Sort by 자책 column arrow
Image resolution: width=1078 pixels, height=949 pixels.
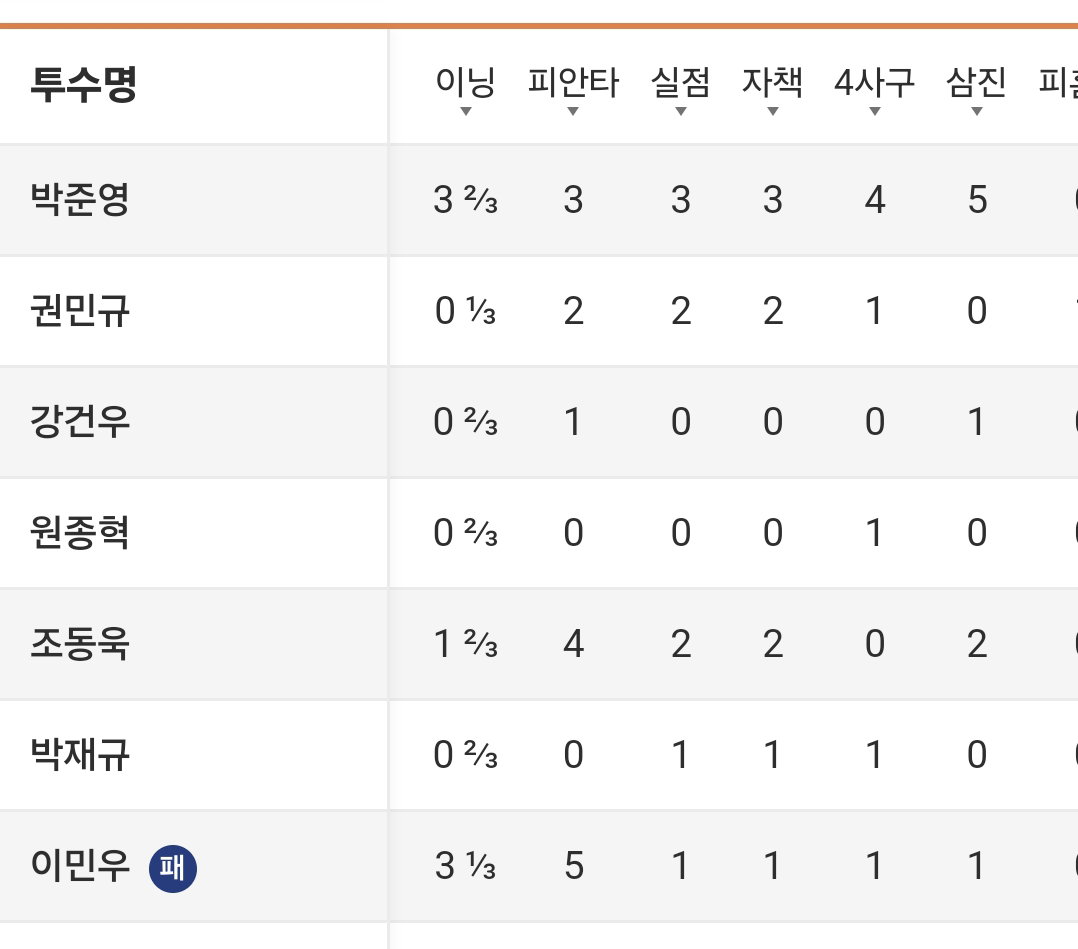point(773,111)
